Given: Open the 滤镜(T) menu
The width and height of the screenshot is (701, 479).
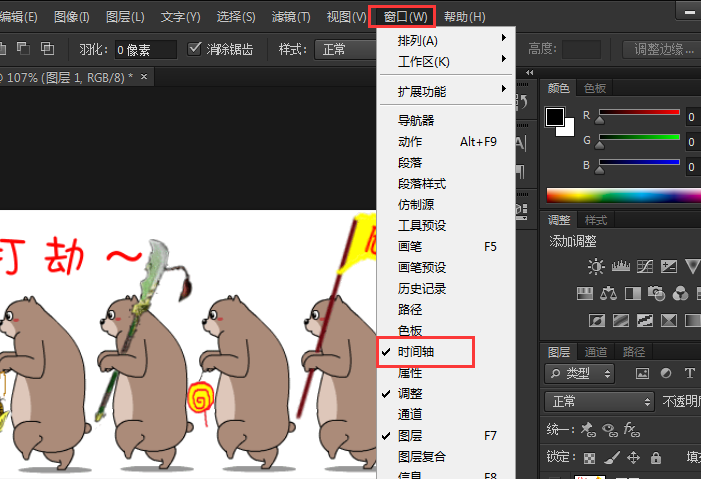Looking at the screenshot, I should click(291, 17).
